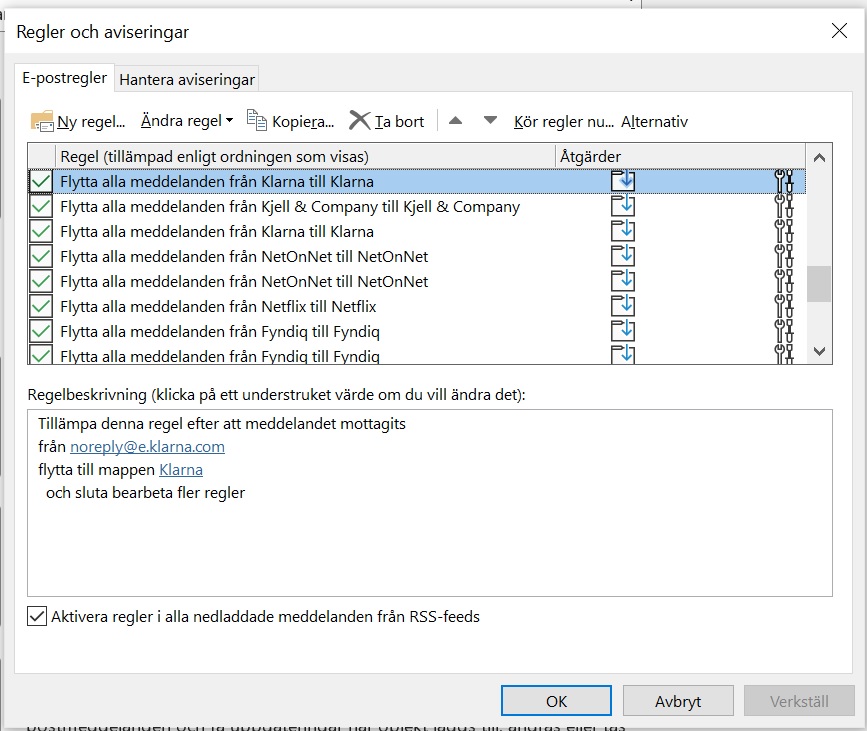This screenshot has height=731, width=867.
Task: Select the Fyndiq rule below the Netflix rule
Action: click(x=220, y=331)
